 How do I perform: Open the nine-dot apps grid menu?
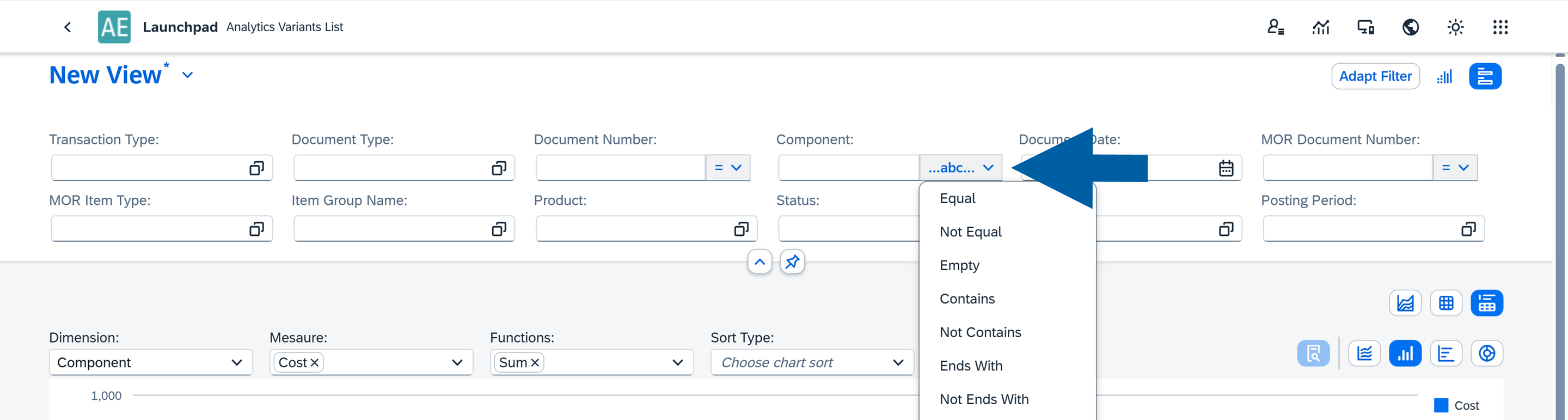[x=1500, y=27]
